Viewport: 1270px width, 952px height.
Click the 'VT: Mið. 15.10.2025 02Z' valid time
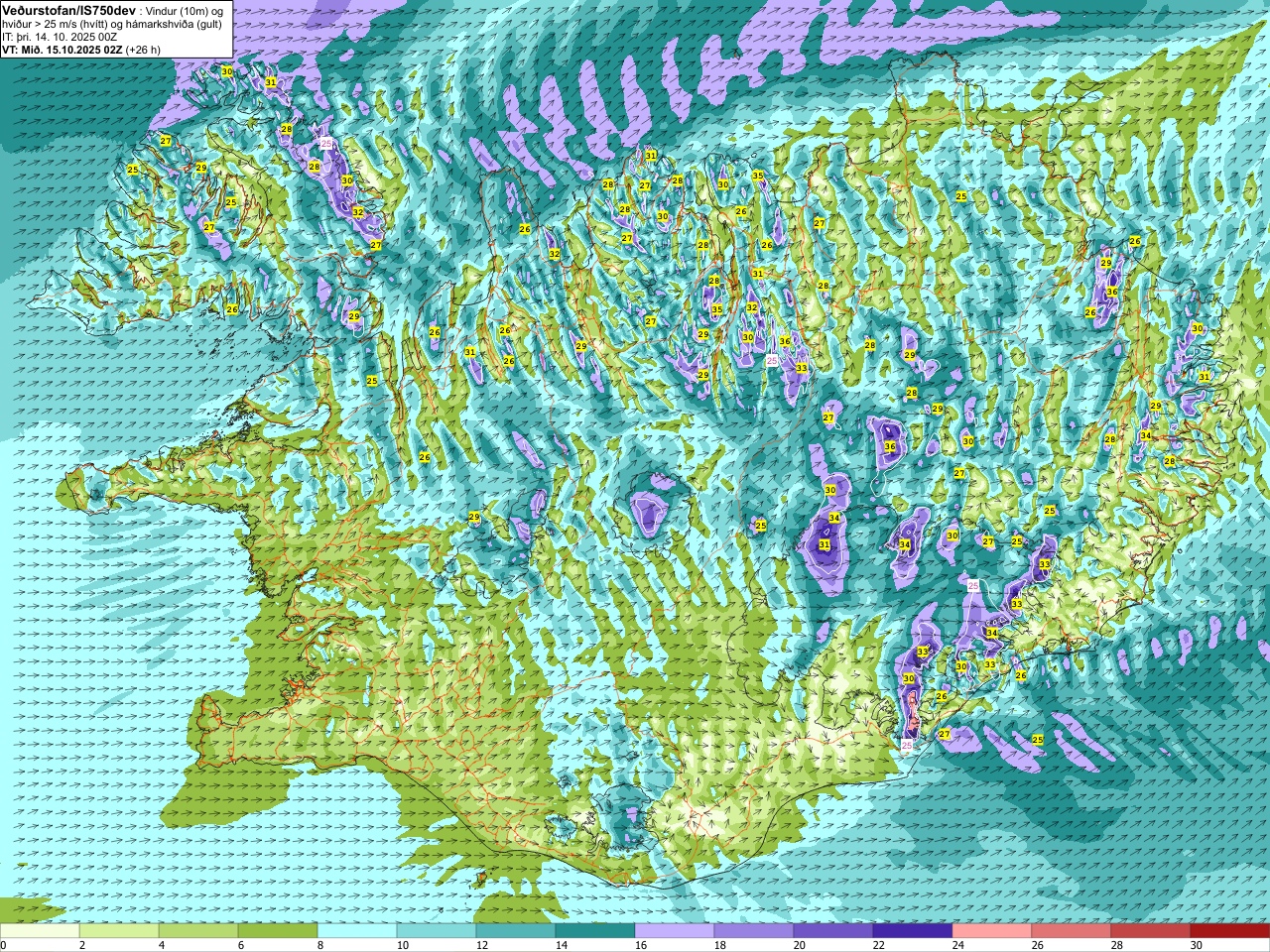point(62,49)
